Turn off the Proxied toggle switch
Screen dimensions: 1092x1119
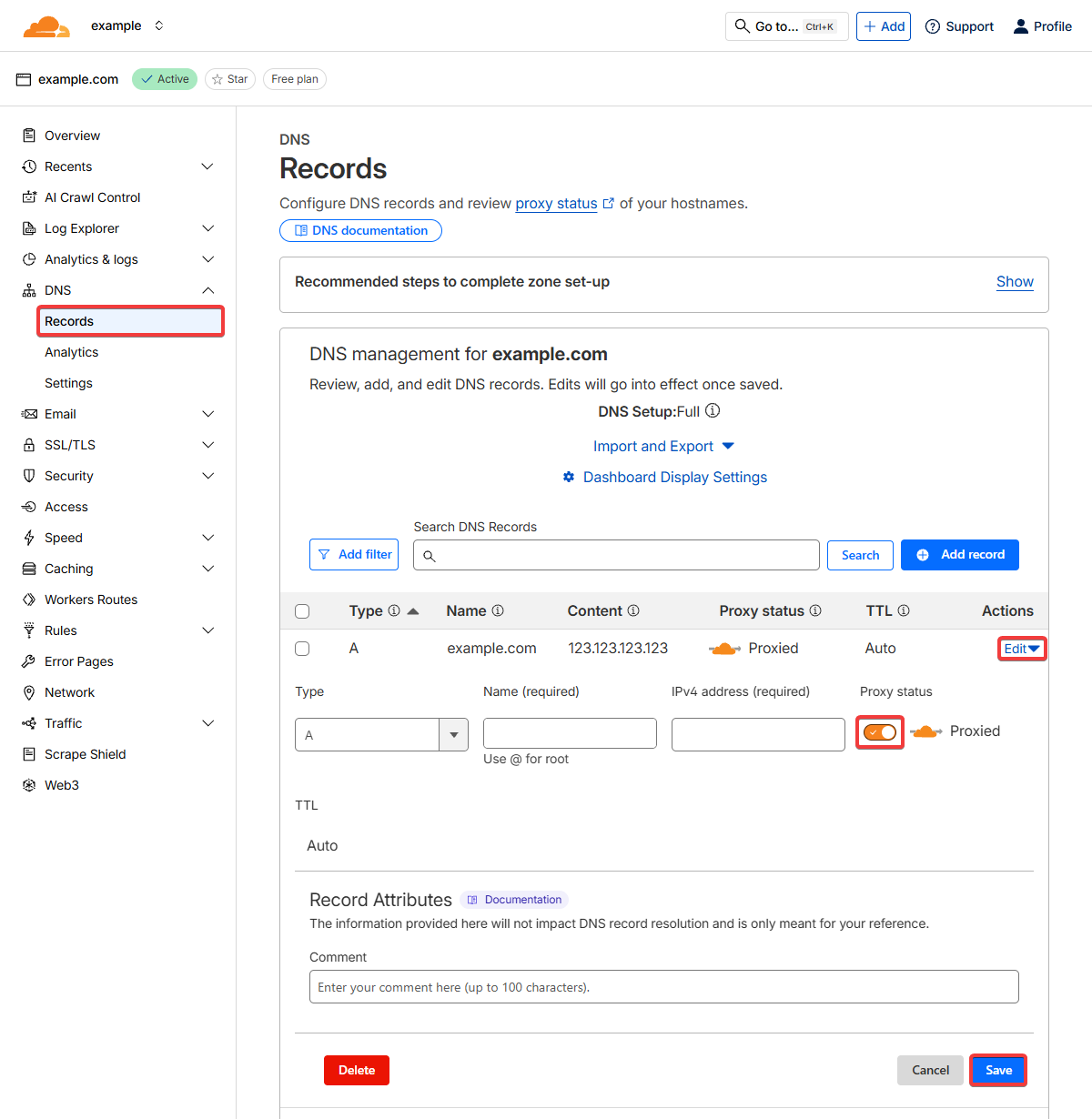[880, 732]
